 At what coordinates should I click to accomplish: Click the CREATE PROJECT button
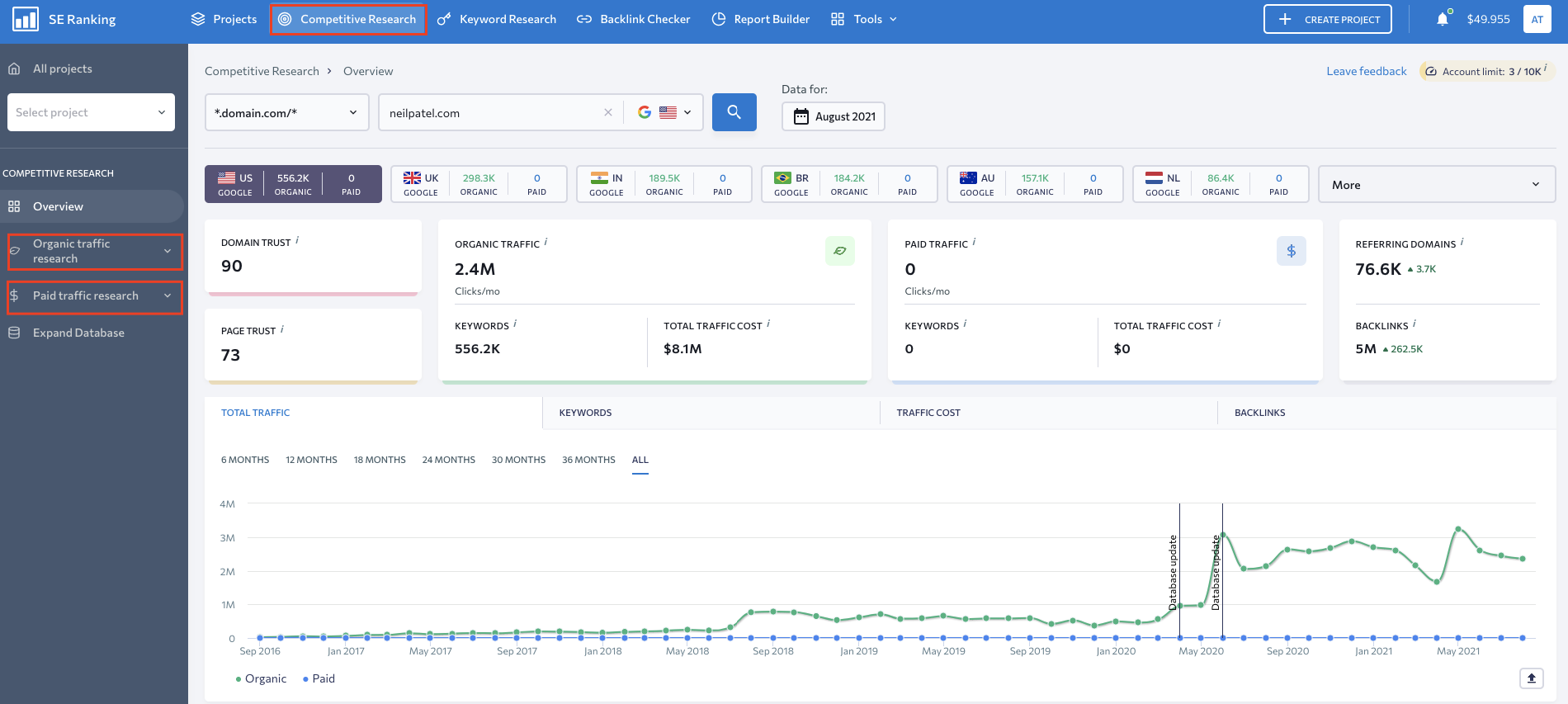click(x=1327, y=19)
